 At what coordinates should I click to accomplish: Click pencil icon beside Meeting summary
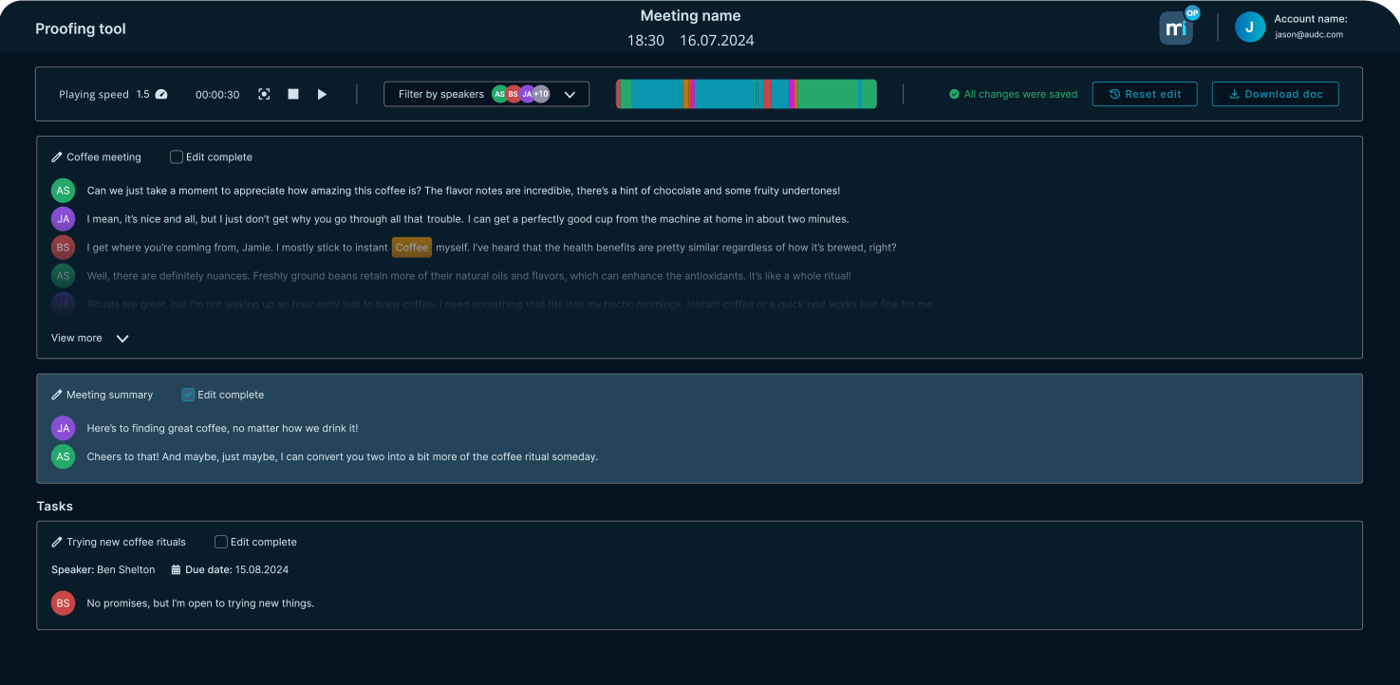click(57, 395)
